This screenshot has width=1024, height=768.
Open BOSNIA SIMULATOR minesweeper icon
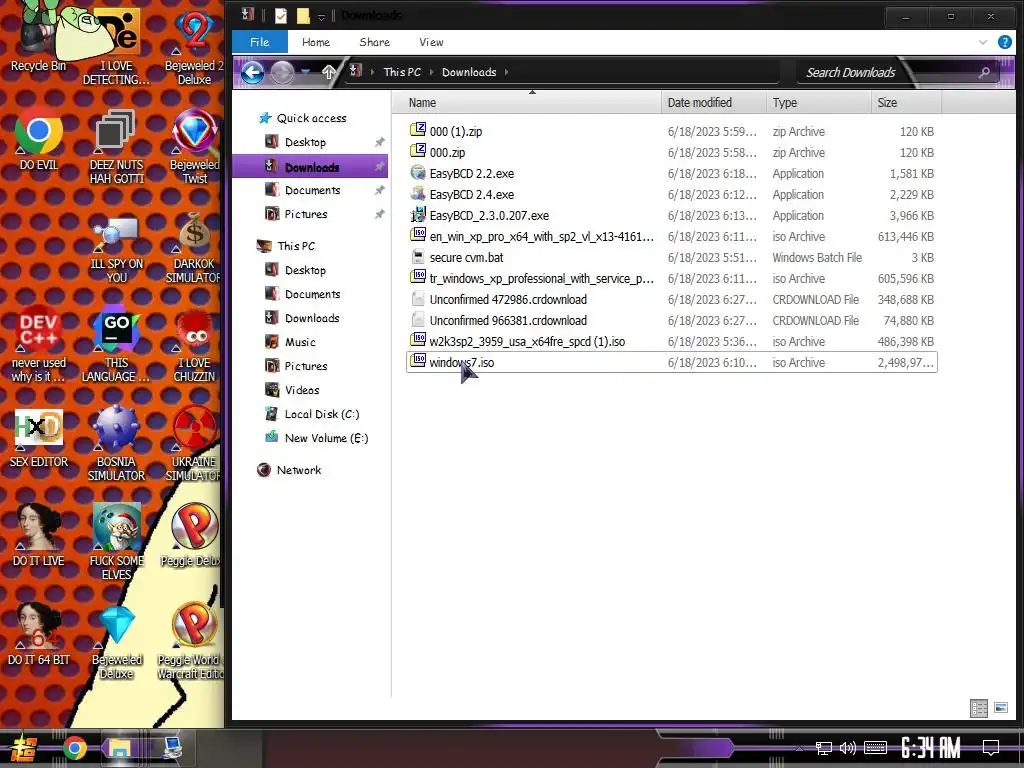116,444
